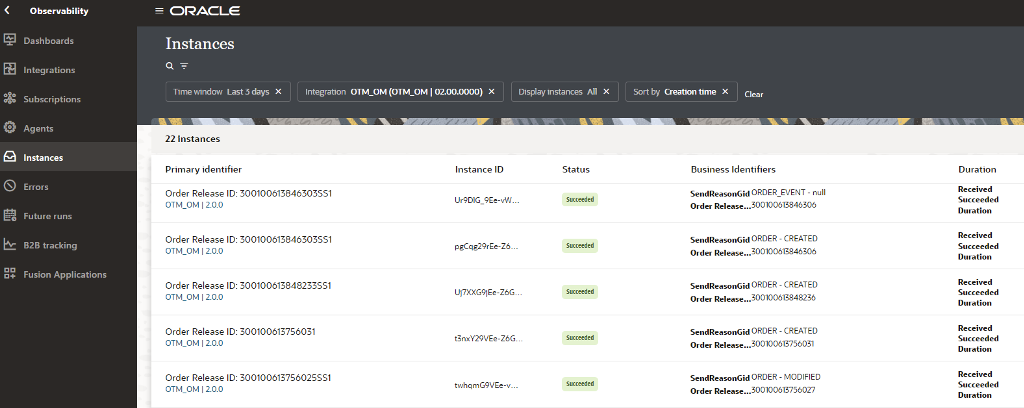Click the search magnifier icon
Image resolution: width=1024 pixels, height=408 pixels.
(170, 66)
